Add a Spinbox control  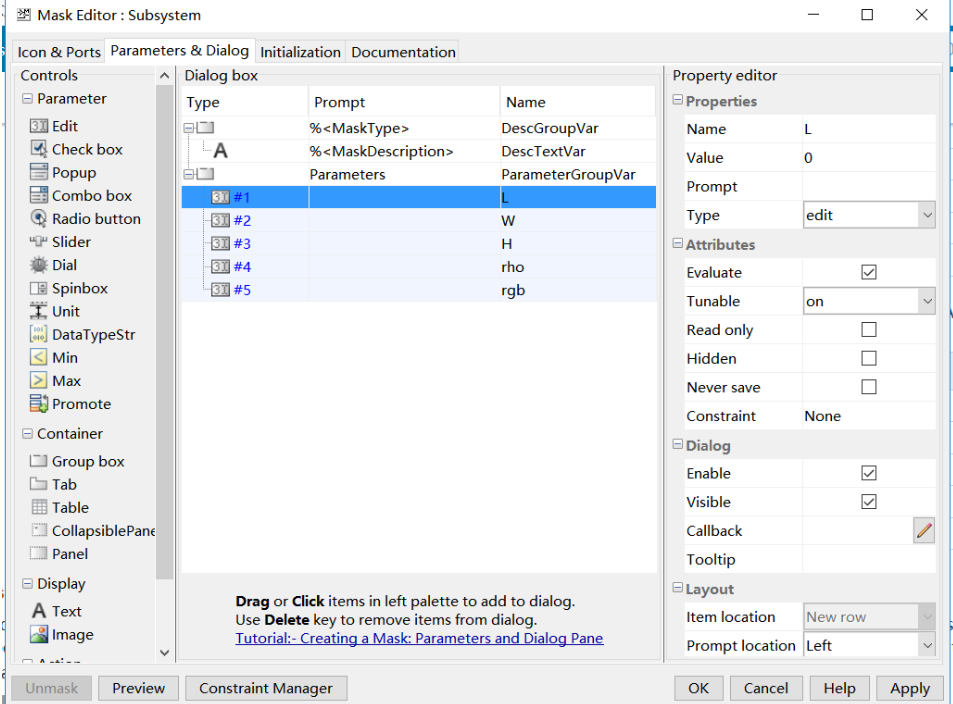tap(69, 288)
